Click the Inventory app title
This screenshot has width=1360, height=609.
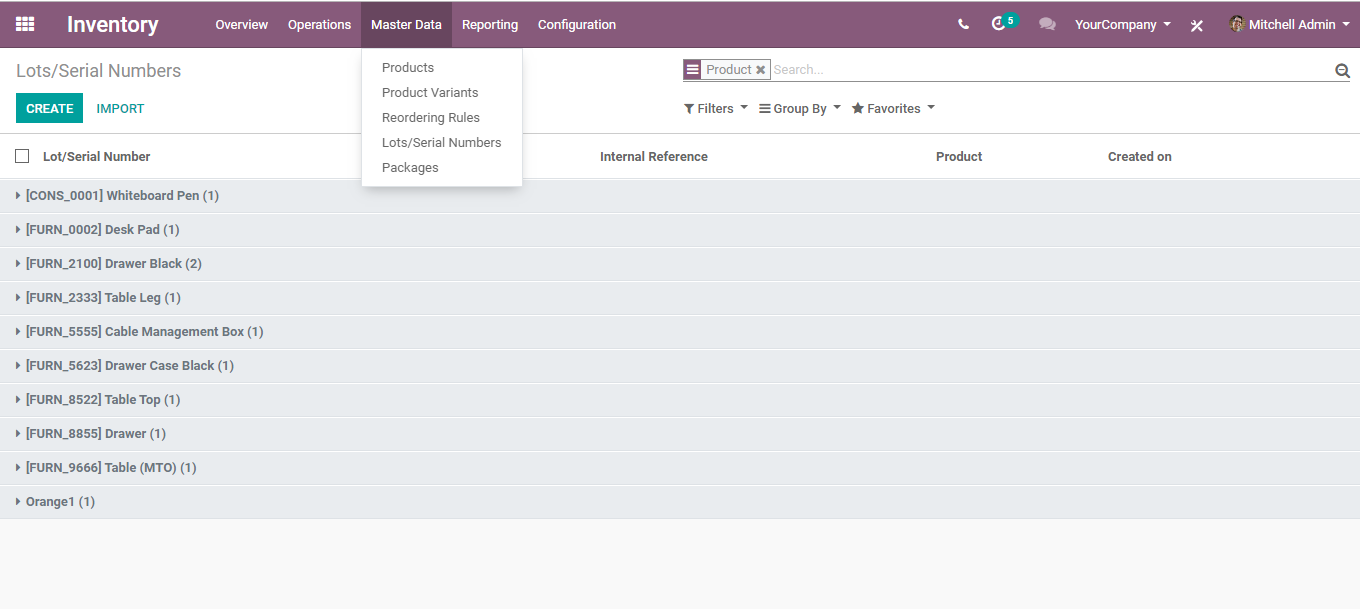point(112,25)
